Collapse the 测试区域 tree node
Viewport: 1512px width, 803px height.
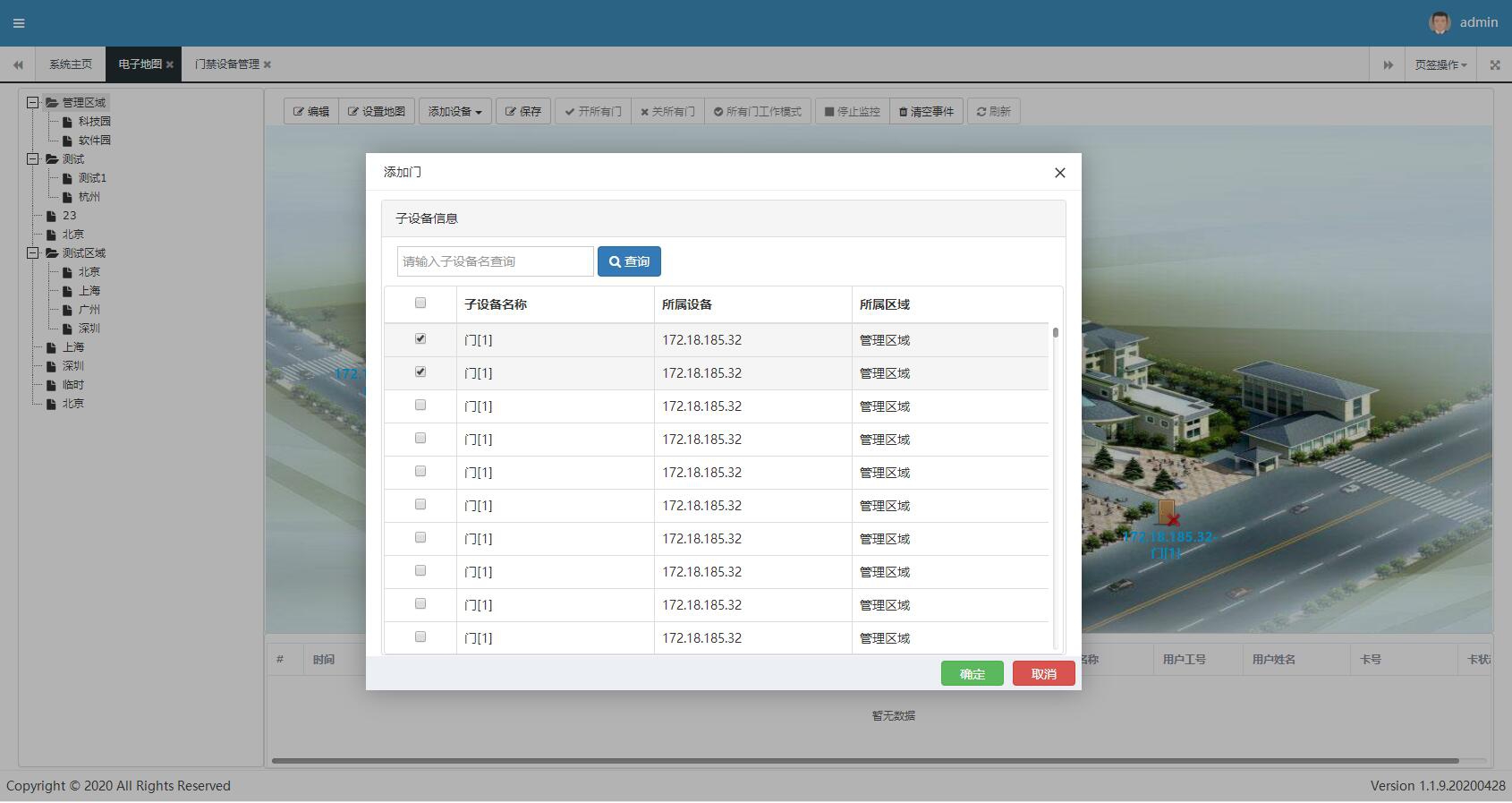coord(33,253)
